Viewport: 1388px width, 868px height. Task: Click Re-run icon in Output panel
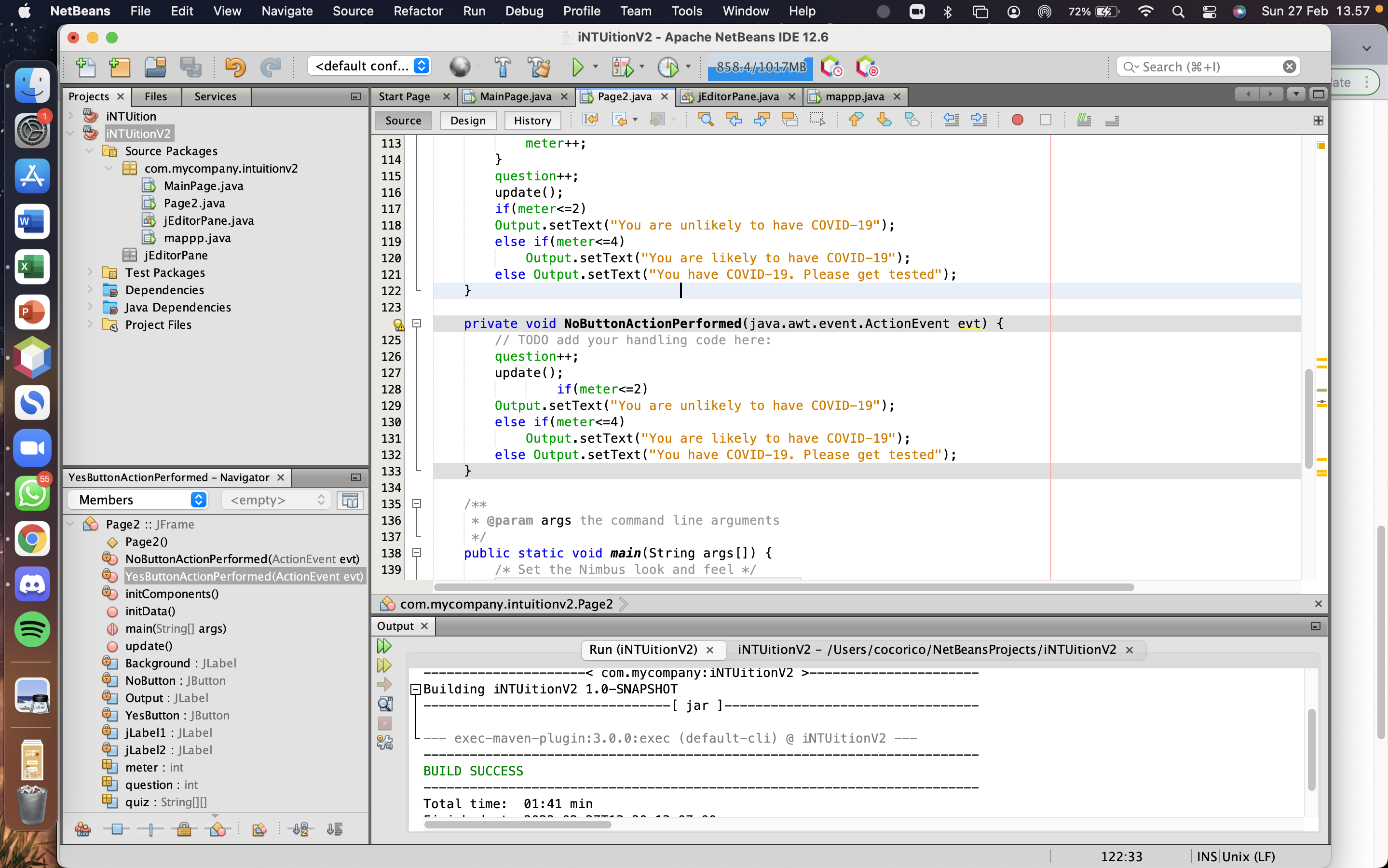pyautogui.click(x=384, y=646)
